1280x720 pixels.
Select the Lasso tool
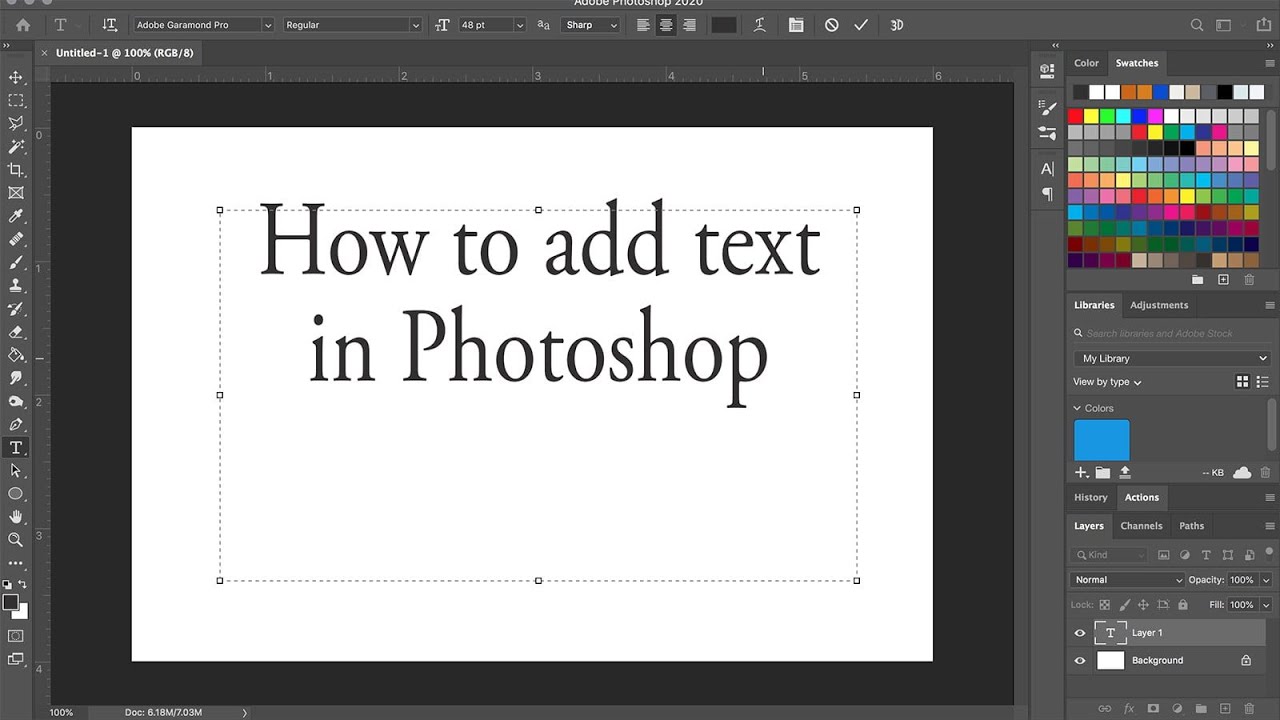point(16,123)
